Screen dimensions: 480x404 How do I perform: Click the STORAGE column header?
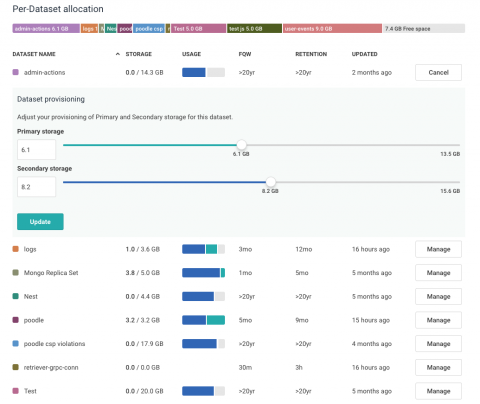pos(139,54)
